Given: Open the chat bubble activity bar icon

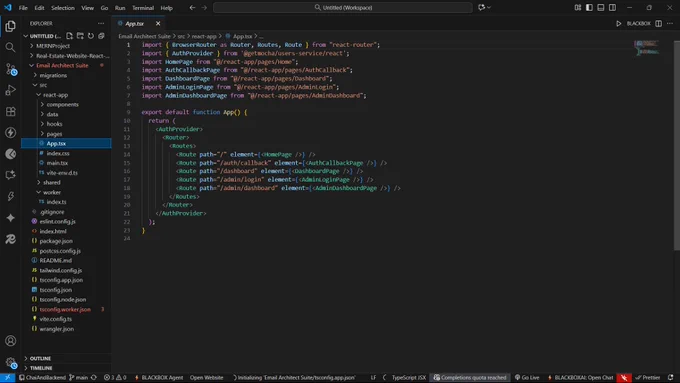Looking at the screenshot, I should [x=10, y=175].
